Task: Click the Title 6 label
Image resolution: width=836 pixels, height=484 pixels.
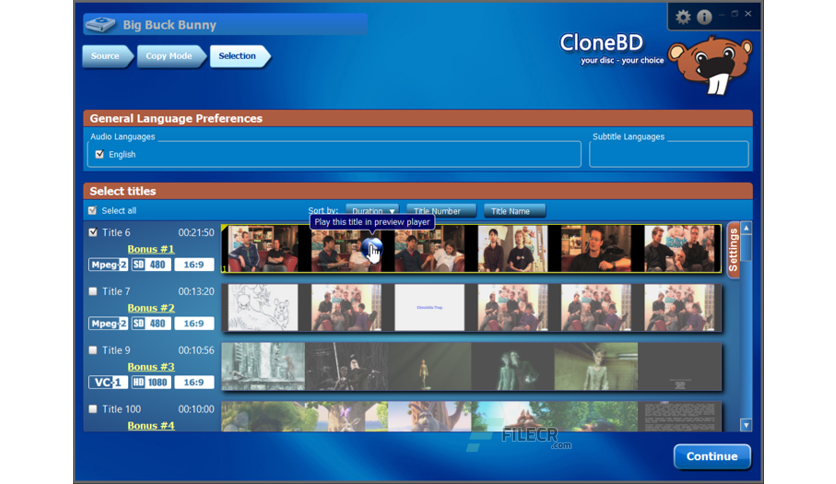Action: point(116,232)
